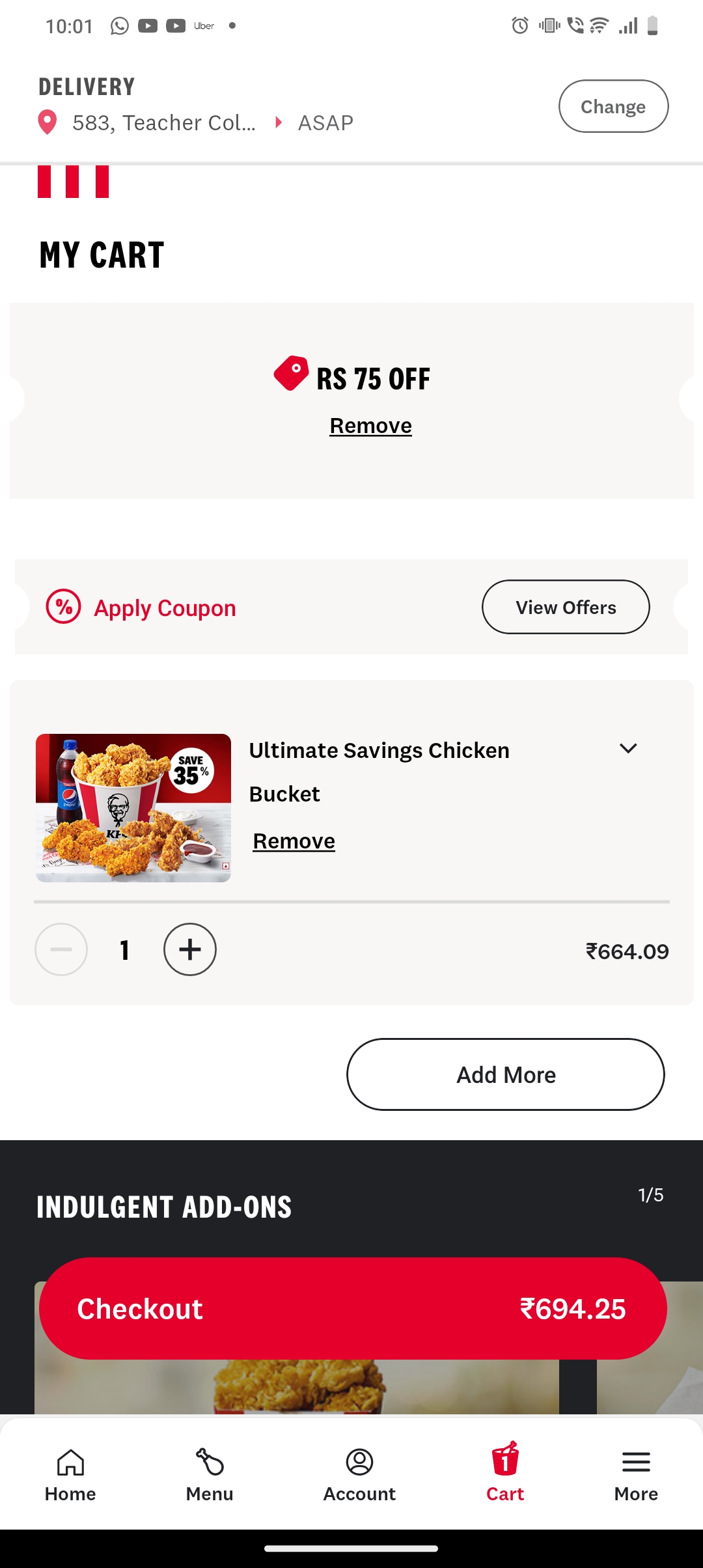
Task: Tap the View Offers button
Action: click(566, 607)
